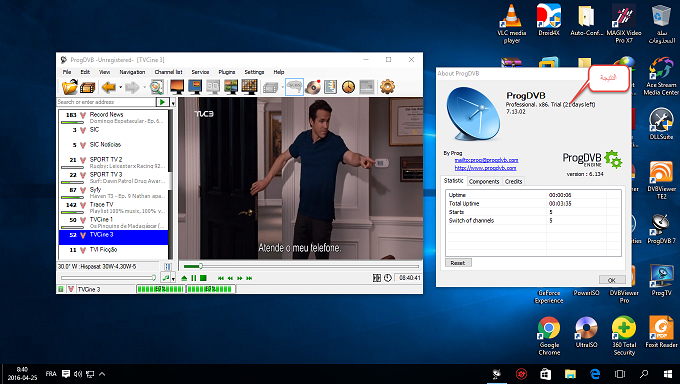Viewport: 680px width, 384px height.
Task: Click the audio track music note icon
Action: pos(166,278)
